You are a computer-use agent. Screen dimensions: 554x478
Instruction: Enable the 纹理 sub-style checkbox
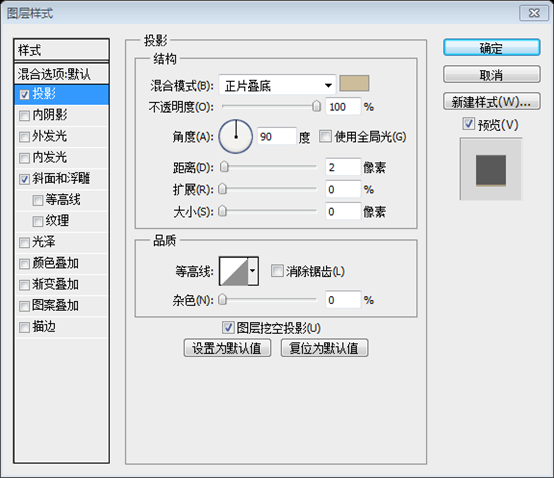[37, 222]
